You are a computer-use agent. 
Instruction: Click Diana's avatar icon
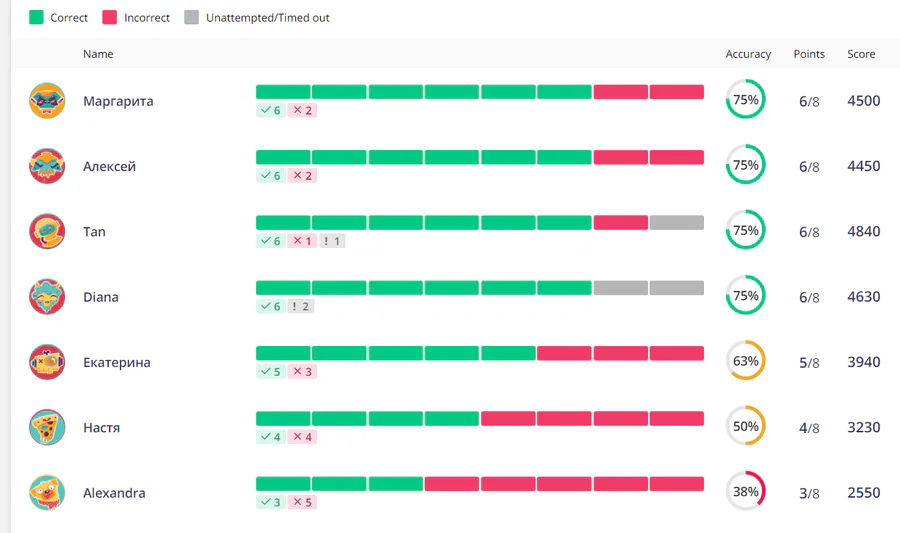pyautogui.click(x=47, y=297)
